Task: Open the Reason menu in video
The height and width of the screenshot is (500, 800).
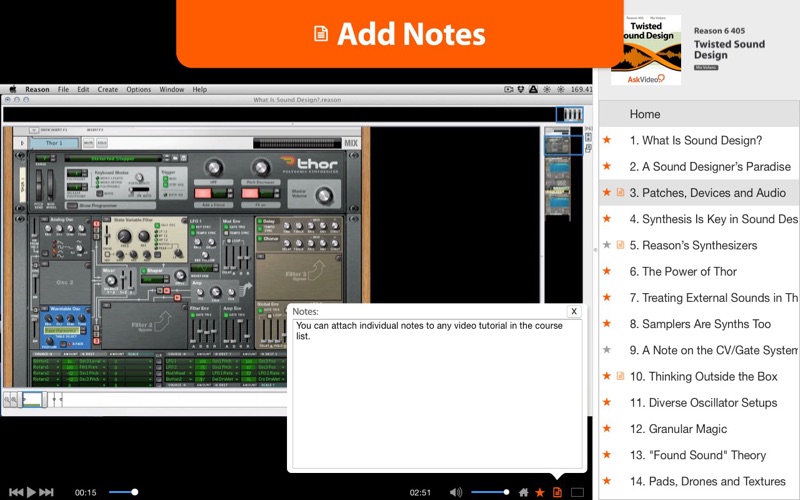Action: 37,89
